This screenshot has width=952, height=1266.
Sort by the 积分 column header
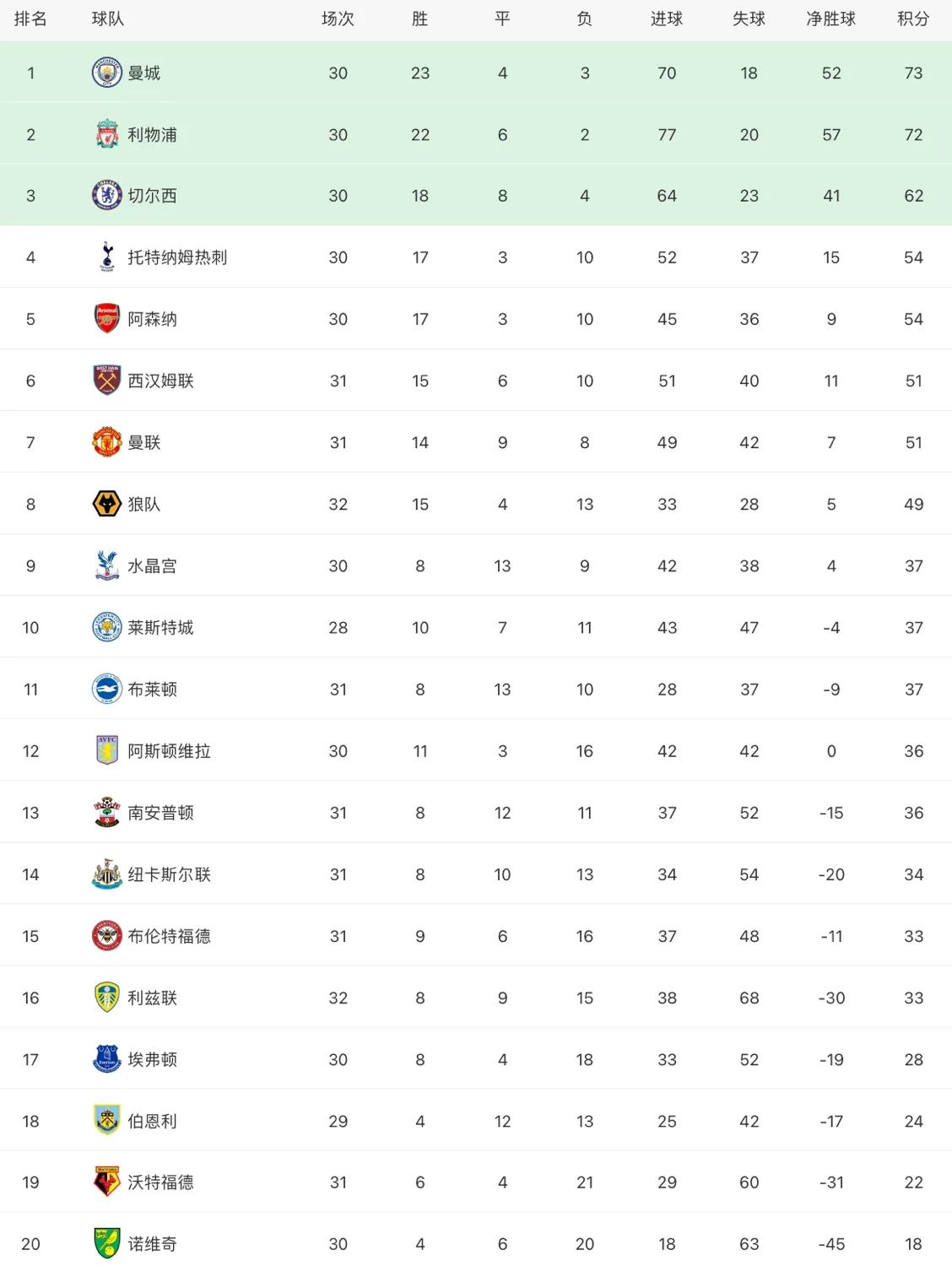point(913,19)
